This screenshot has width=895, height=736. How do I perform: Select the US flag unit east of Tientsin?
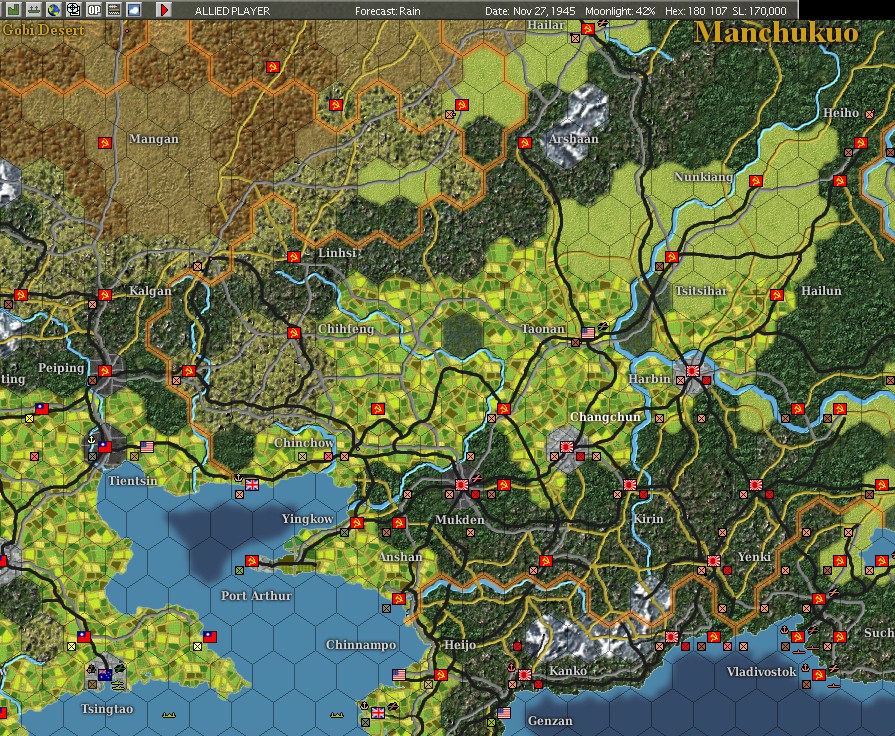(147, 447)
